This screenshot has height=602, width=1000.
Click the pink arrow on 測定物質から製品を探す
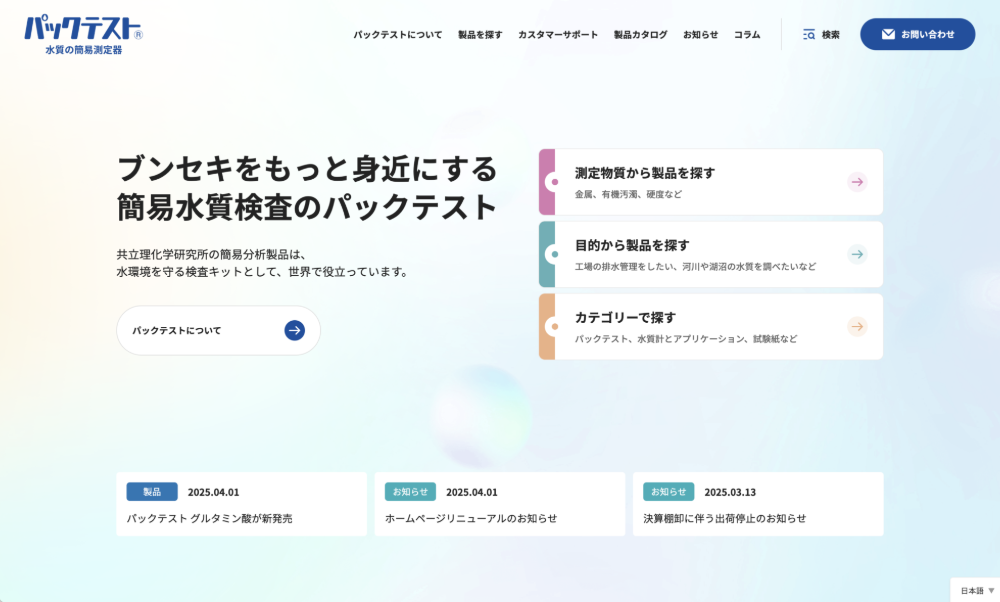click(x=857, y=182)
